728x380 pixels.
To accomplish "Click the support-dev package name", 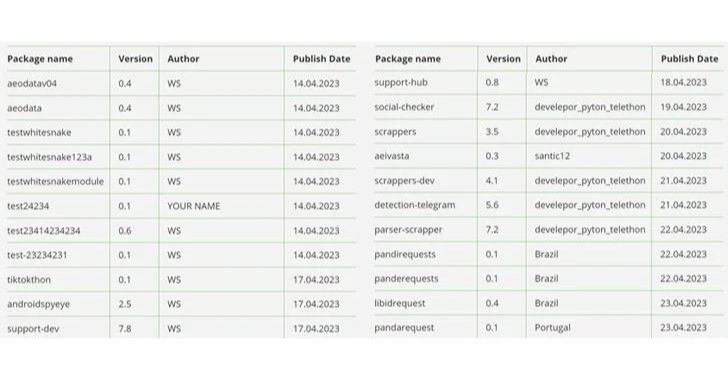I will pyautogui.click(x=33, y=329).
